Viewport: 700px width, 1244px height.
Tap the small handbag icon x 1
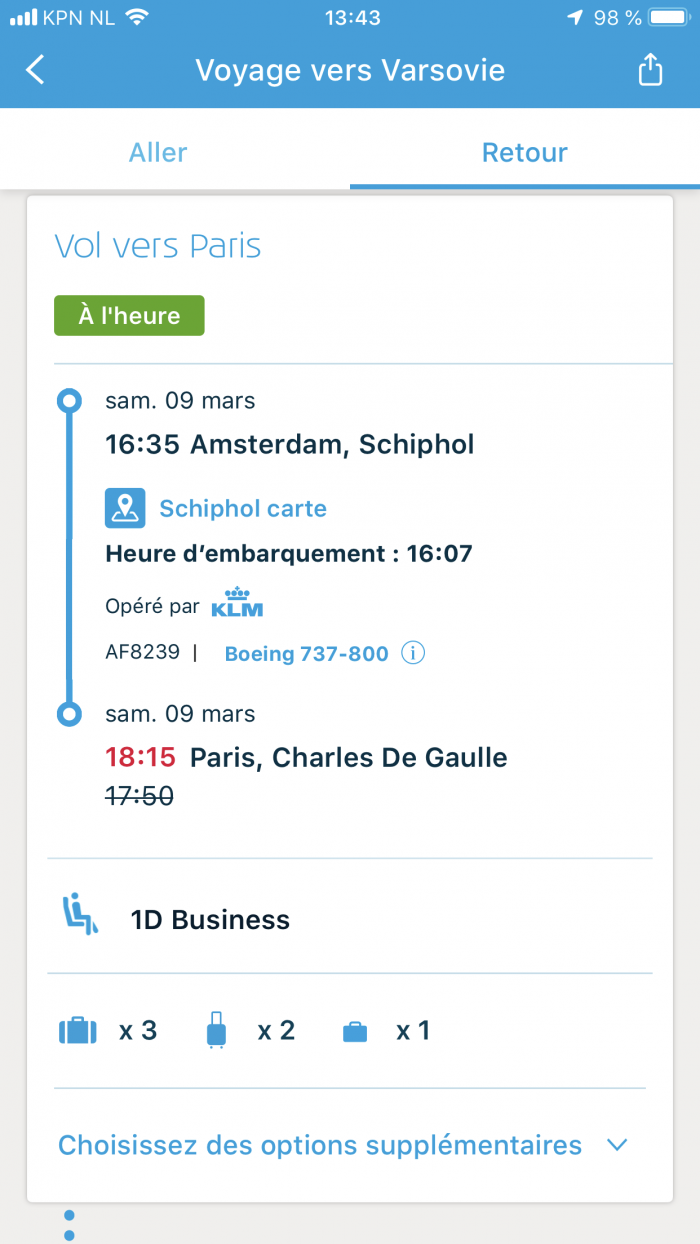[355, 1032]
